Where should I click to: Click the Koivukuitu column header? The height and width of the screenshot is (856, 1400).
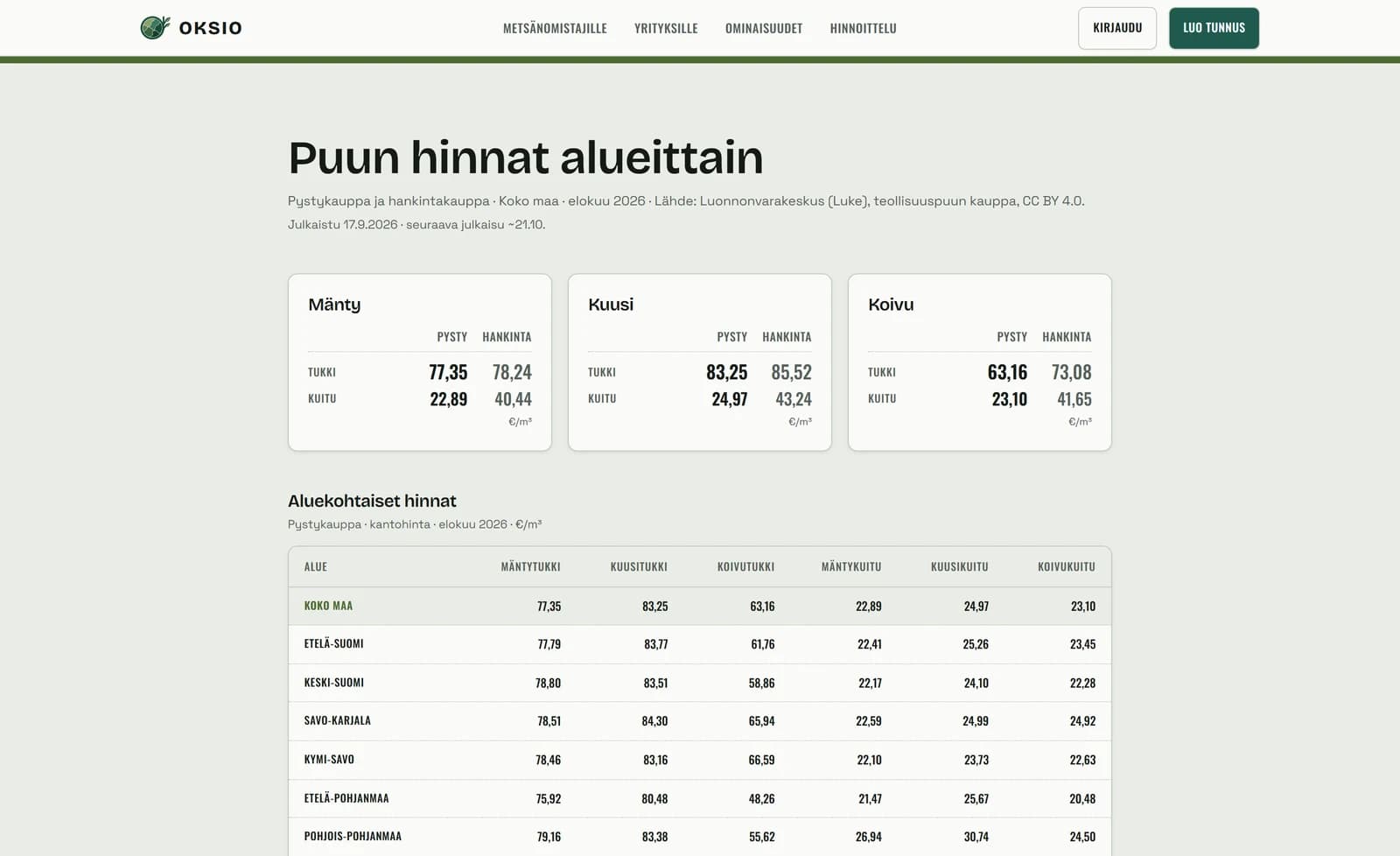(1067, 566)
